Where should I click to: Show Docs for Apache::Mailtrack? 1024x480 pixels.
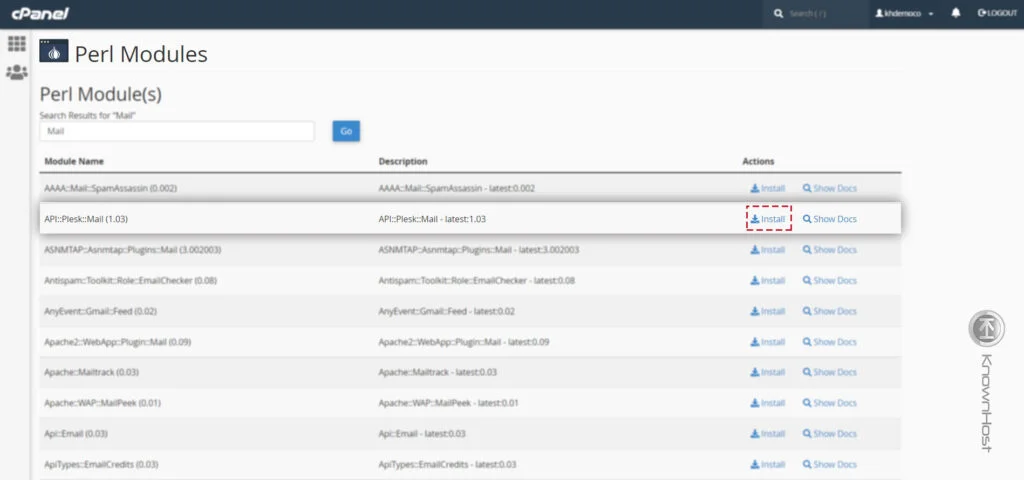829,372
